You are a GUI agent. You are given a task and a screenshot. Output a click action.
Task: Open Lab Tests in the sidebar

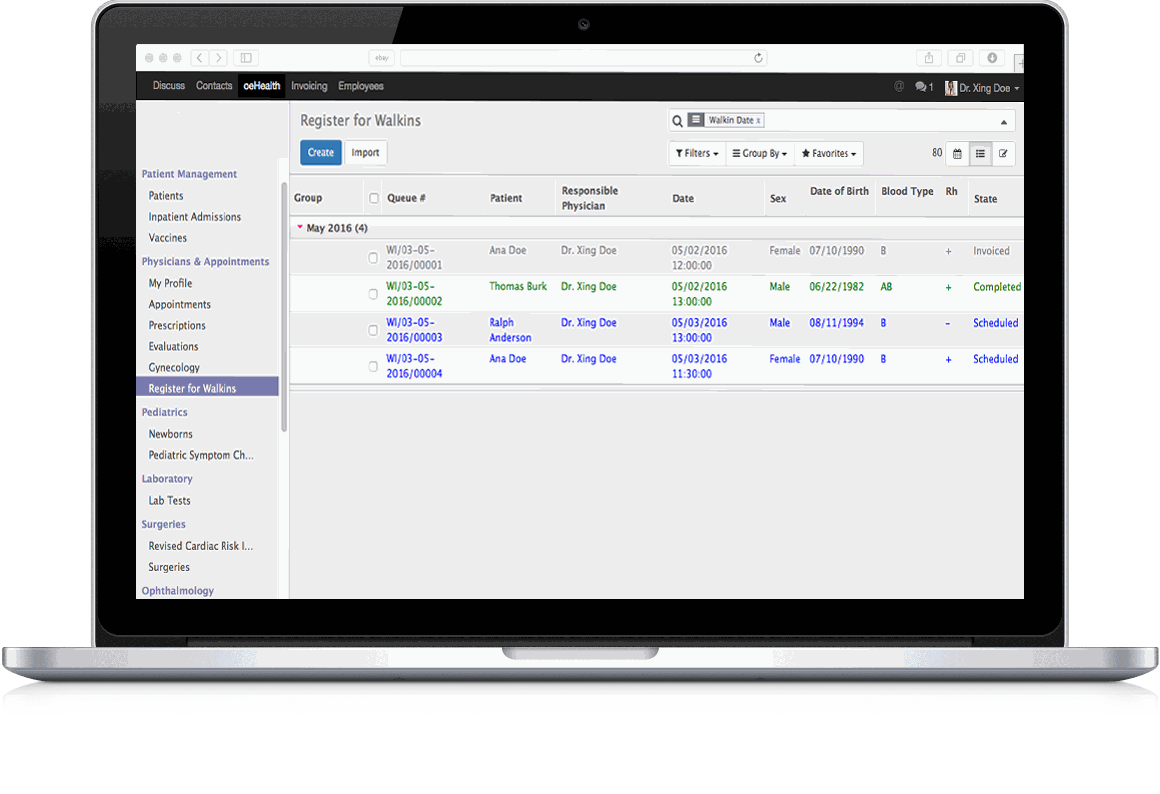[x=169, y=501]
